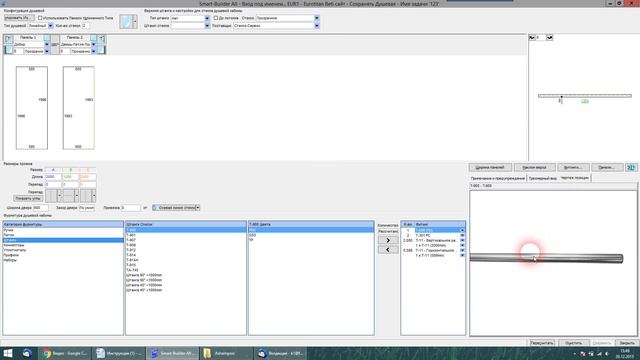This screenshot has height=360, width=640.
Task: Click Panel 1 drawing thumbnail
Action: (32, 108)
